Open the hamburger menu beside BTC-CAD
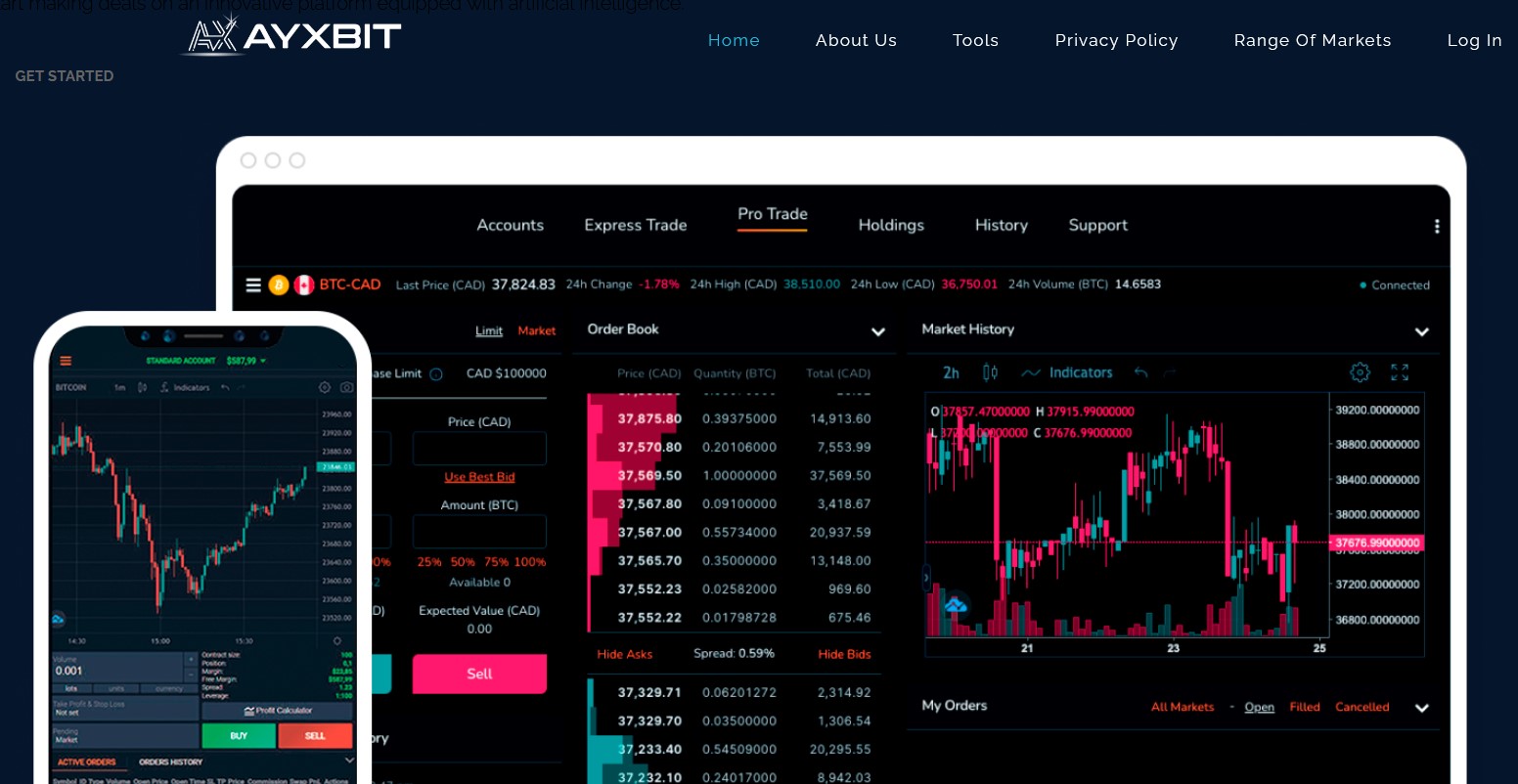The height and width of the screenshot is (784, 1518). coord(253,284)
